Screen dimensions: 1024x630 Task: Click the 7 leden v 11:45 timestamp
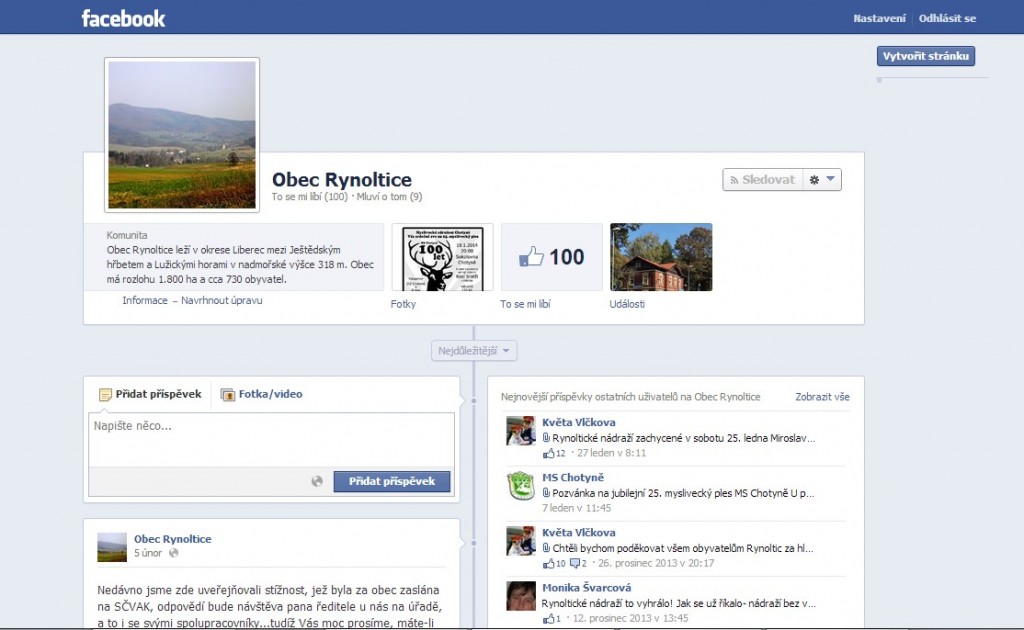tap(576, 508)
